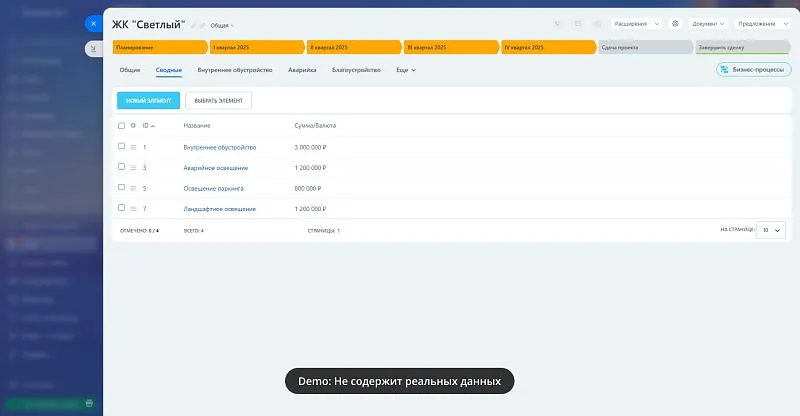Viewport: 800px width, 416px height.
Task: Open the grid column settings gear icon
Action: (133, 126)
